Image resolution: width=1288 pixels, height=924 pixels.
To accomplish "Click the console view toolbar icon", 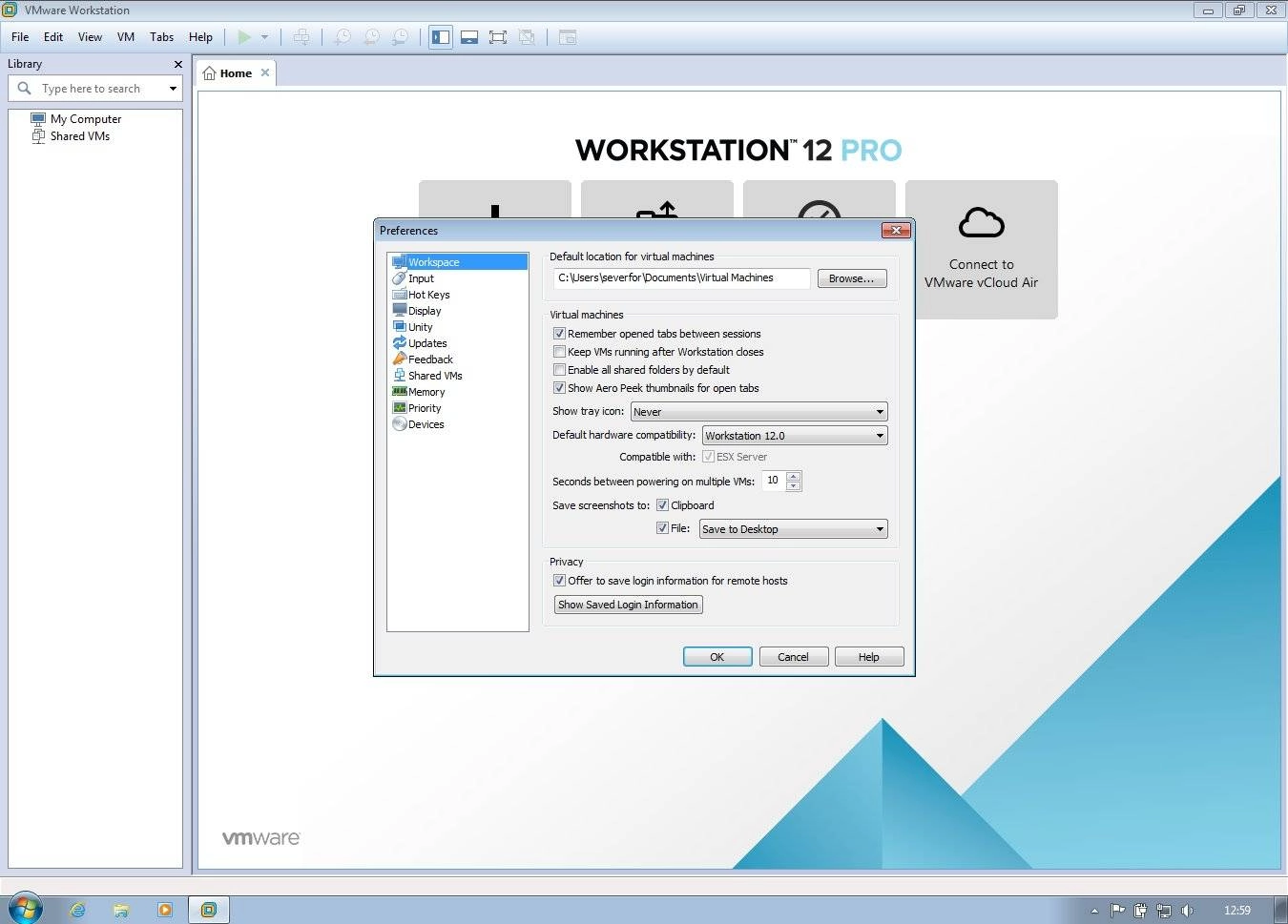I will [x=568, y=37].
